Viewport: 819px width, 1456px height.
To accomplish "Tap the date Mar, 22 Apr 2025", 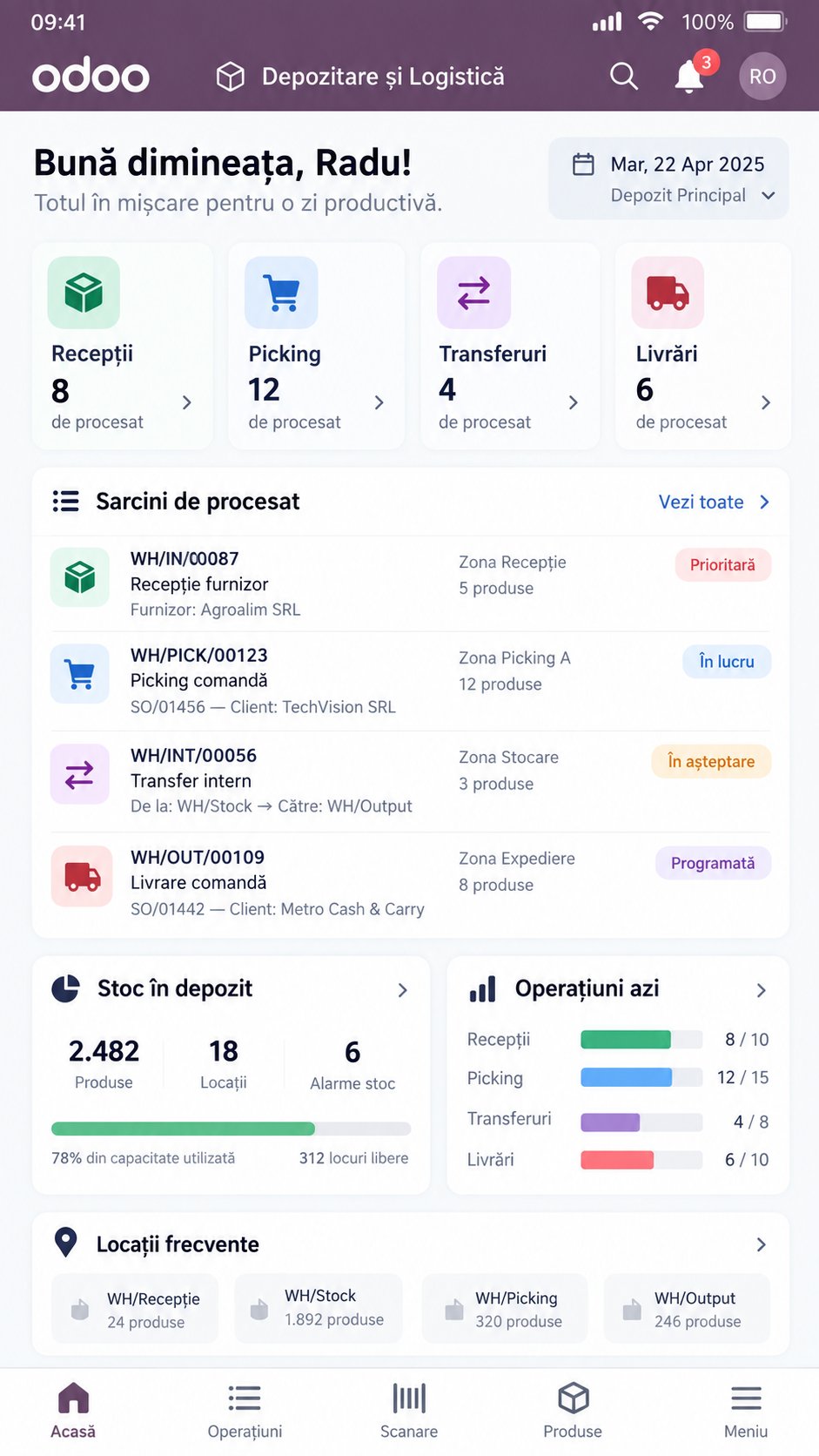I will pyautogui.click(x=688, y=165).
